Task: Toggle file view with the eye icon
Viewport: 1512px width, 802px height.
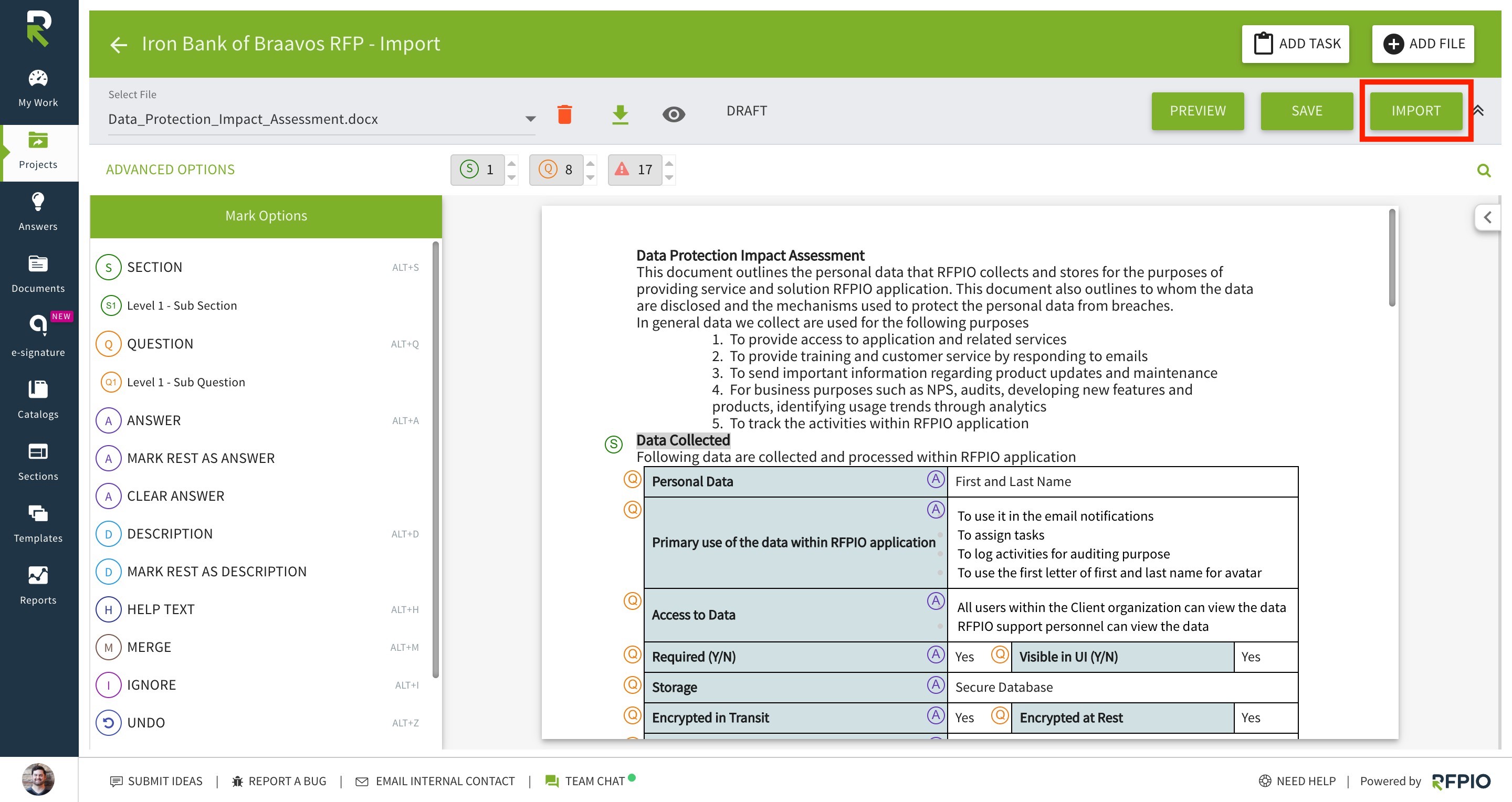Action: 673,114
